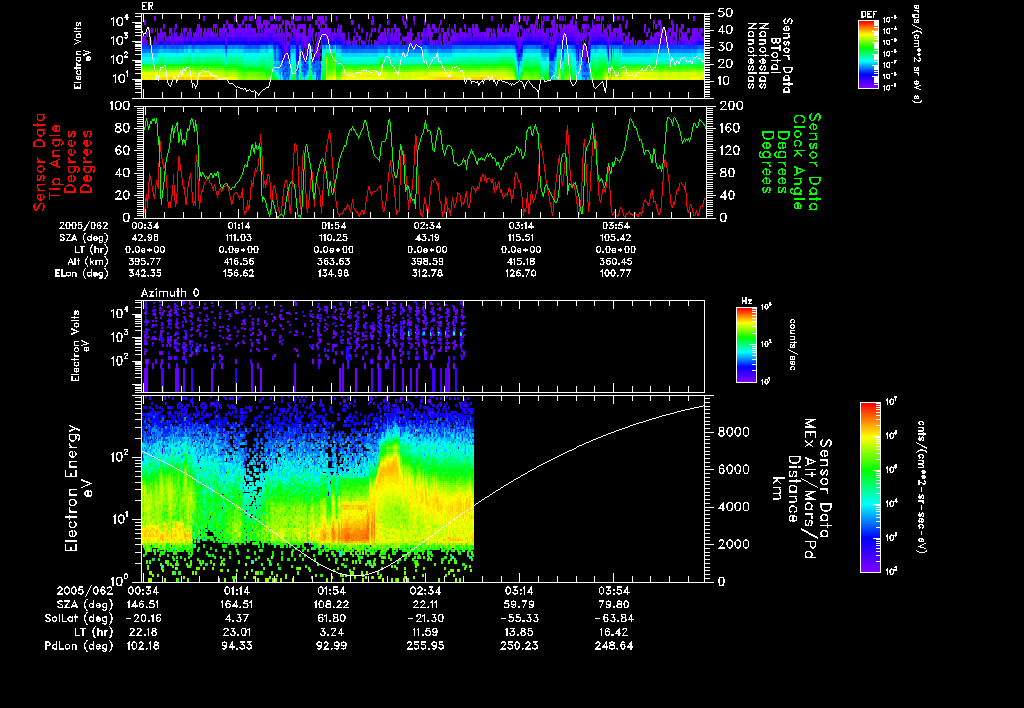Click the altitude value '416.56'
This screenshot has width=1024, height=708.
click(x=238, y=261)
